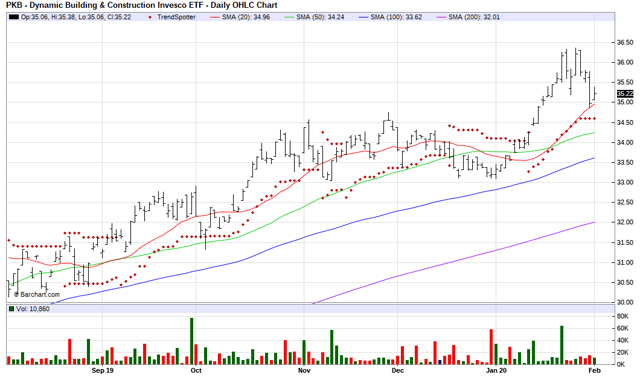Click the tall red volume bar before Jan 20
640x389 pixels.
[491, 347]
